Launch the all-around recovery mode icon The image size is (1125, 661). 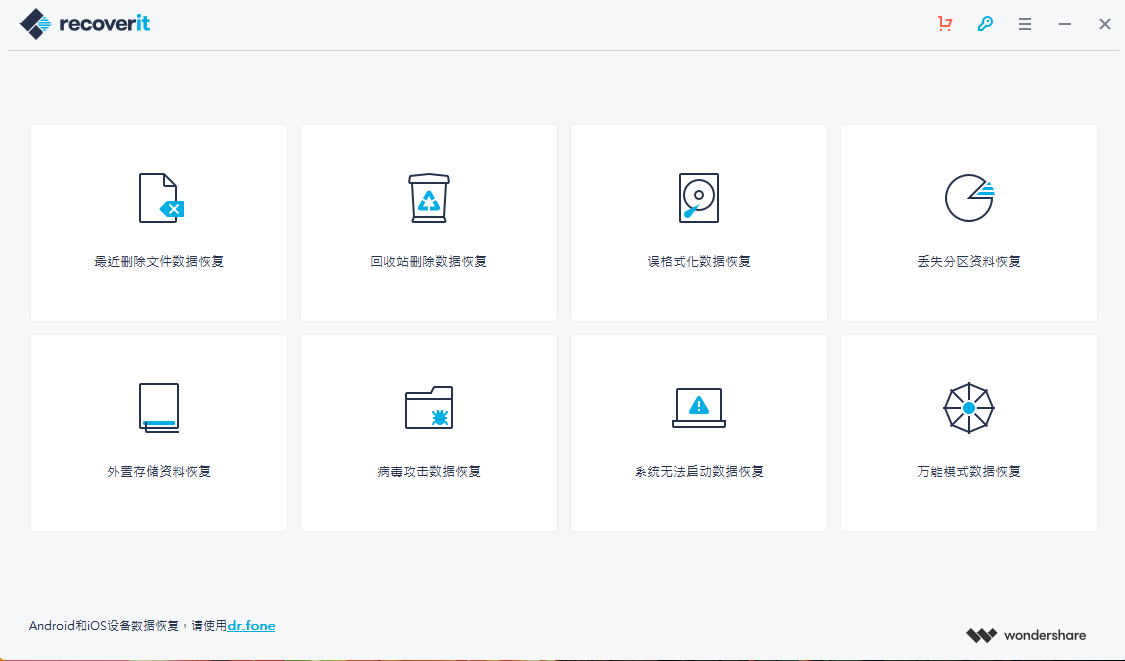[969, 407]
